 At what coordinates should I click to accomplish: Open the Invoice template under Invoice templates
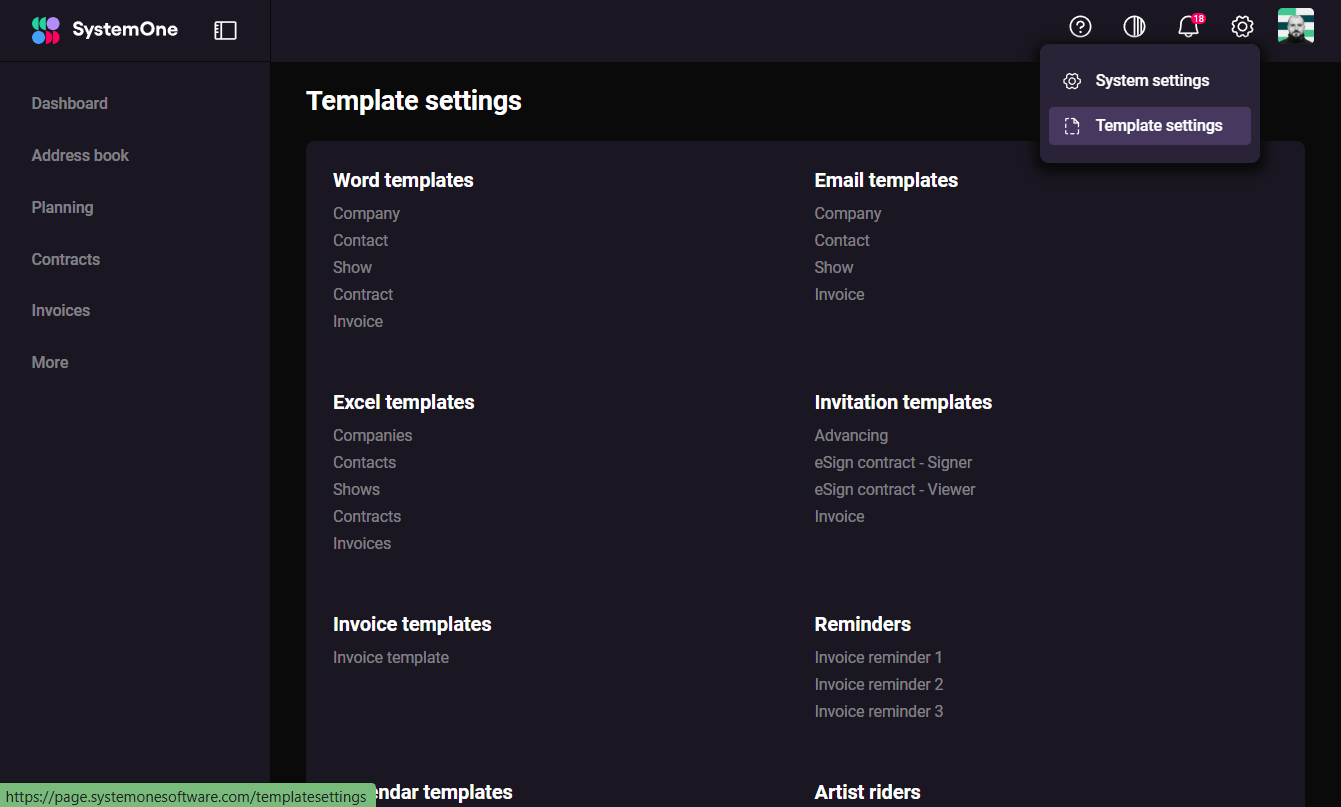coord(391,657)
